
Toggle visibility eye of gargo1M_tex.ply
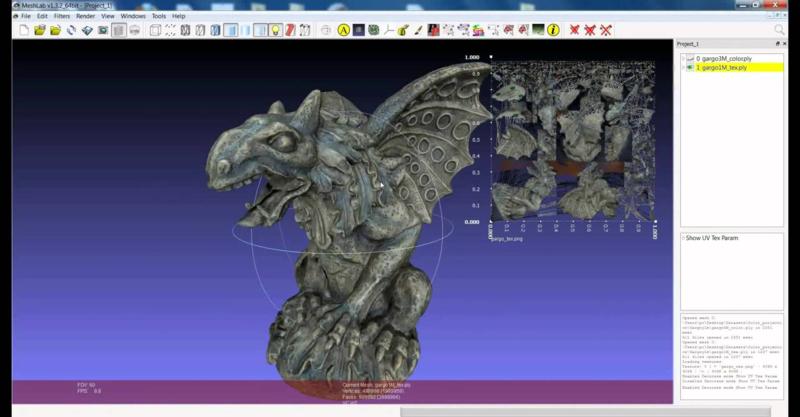pos(690,68)
